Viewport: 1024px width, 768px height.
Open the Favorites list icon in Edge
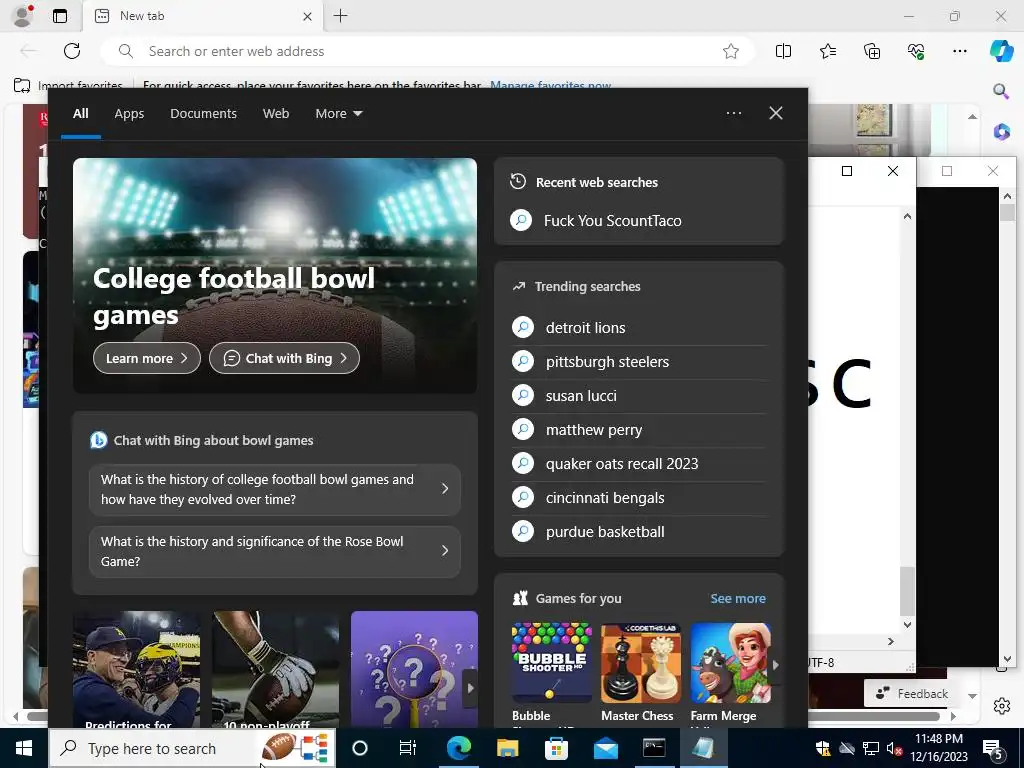click(827, 51)
